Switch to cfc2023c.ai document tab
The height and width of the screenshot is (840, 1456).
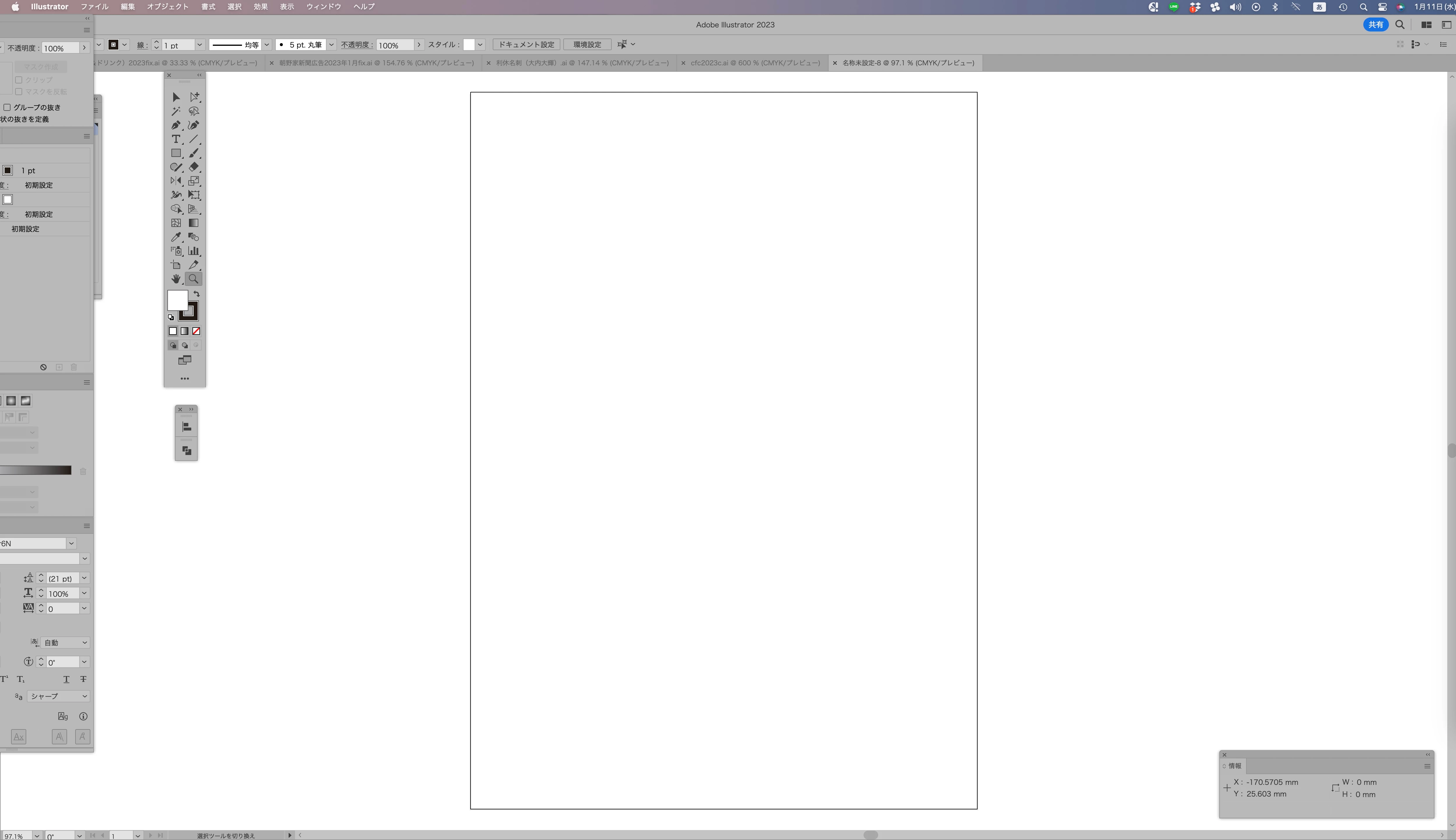pos(755,63)
